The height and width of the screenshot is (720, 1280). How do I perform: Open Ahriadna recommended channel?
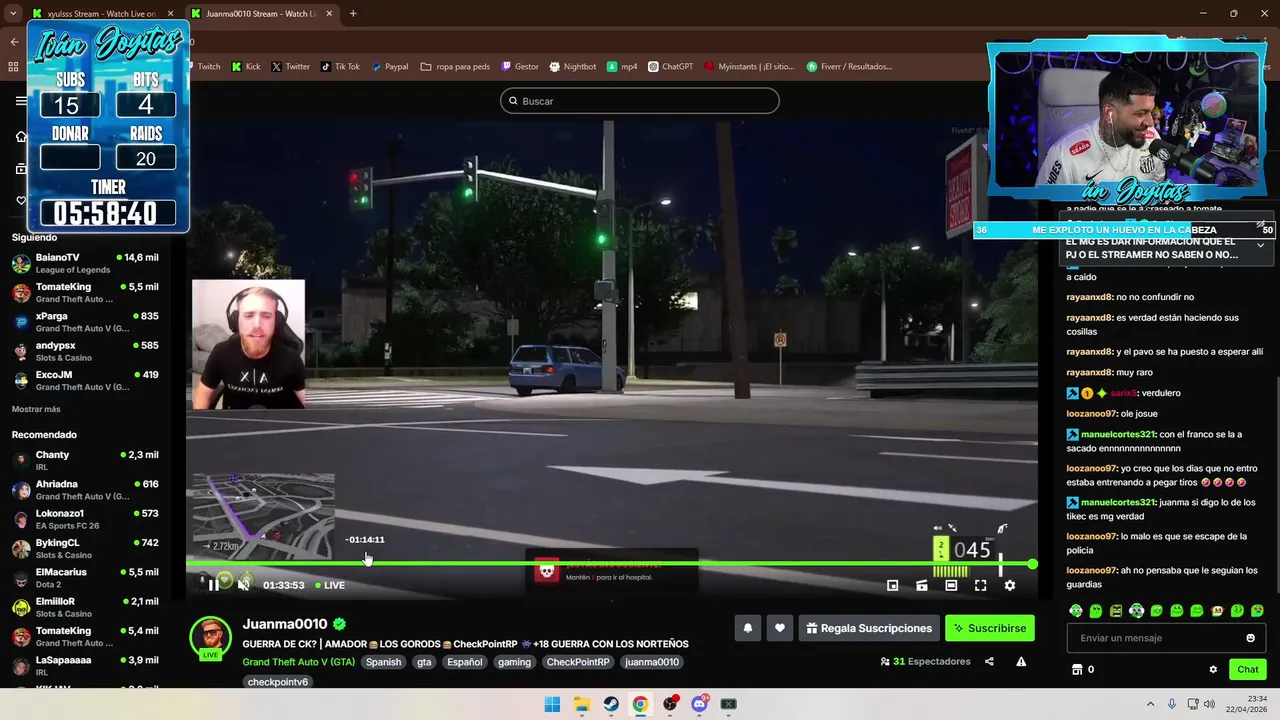pyautogui.click(x=85, y=490)
